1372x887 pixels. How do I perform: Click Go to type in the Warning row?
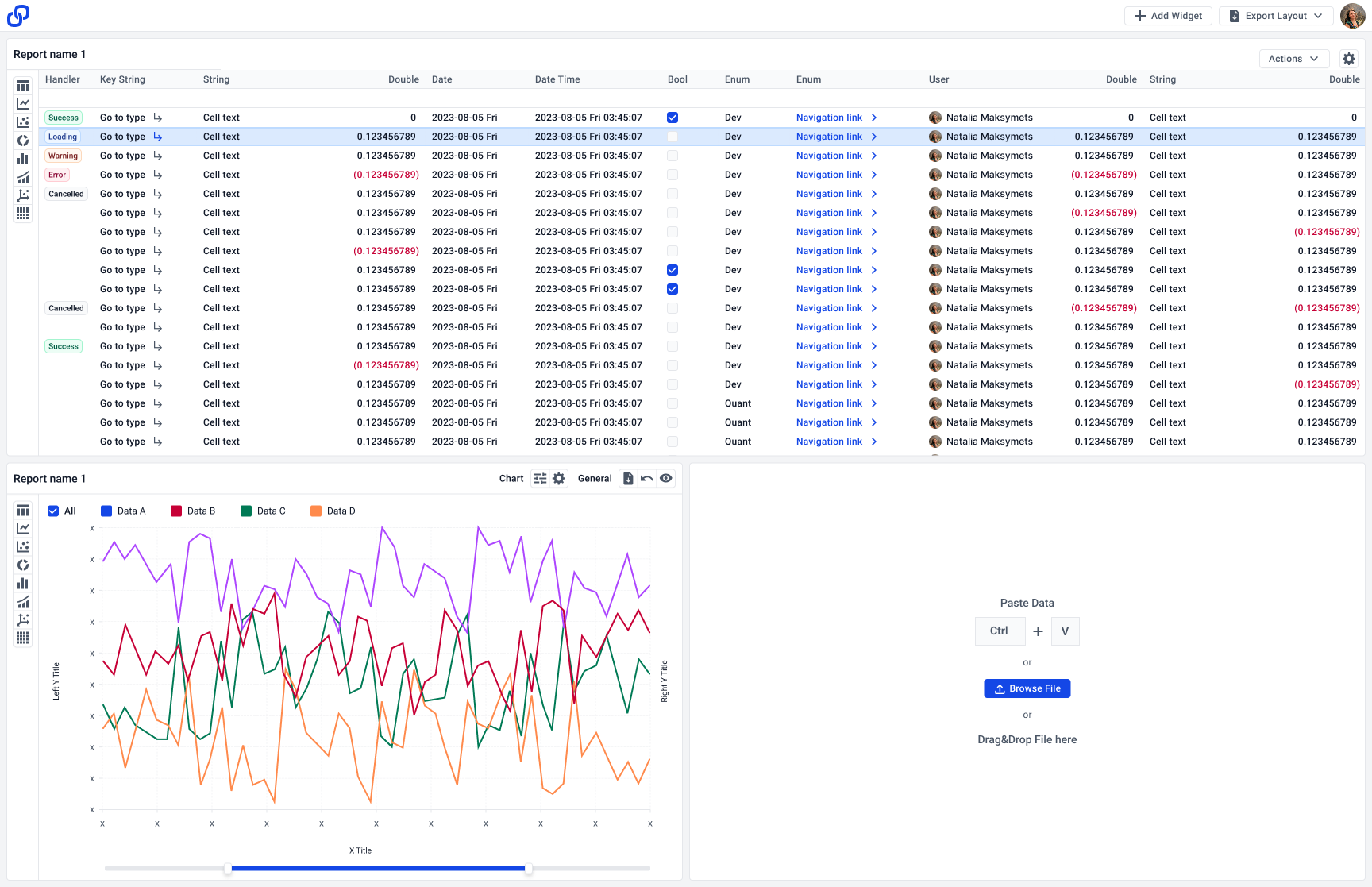122,156
